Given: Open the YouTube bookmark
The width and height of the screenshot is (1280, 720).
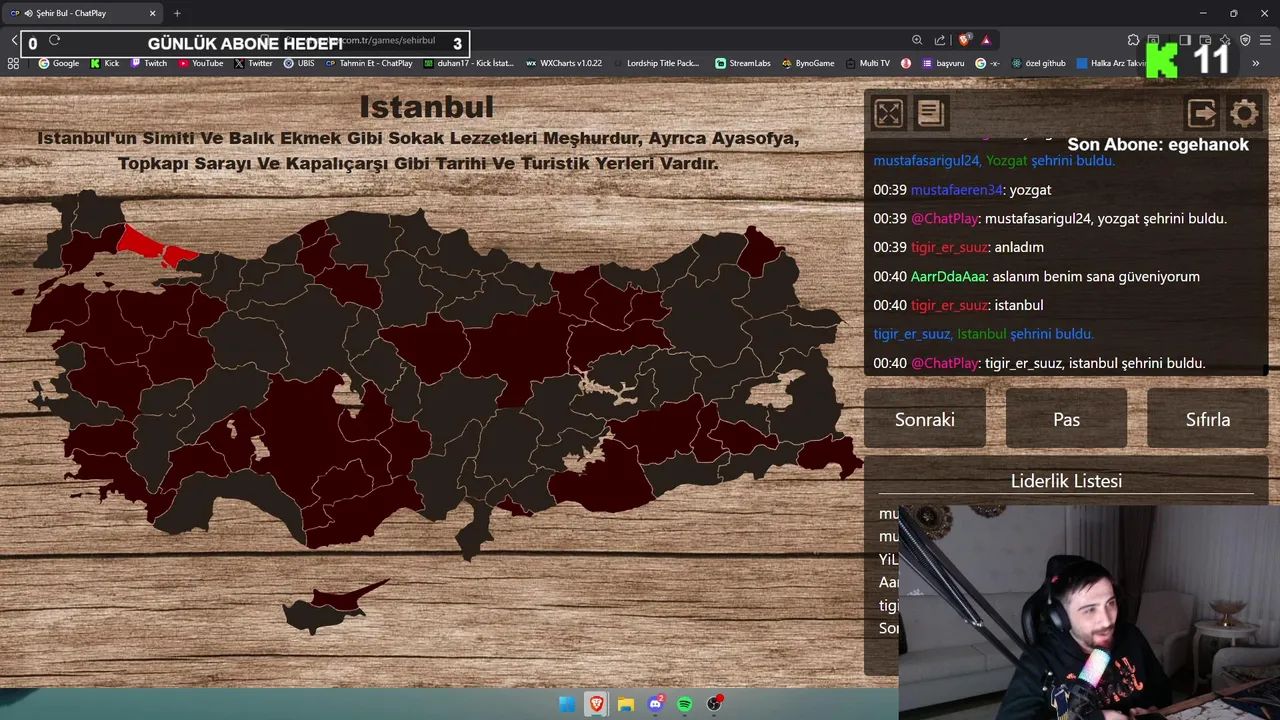Looking at the screenshot, I should click(x=201, y=63).
